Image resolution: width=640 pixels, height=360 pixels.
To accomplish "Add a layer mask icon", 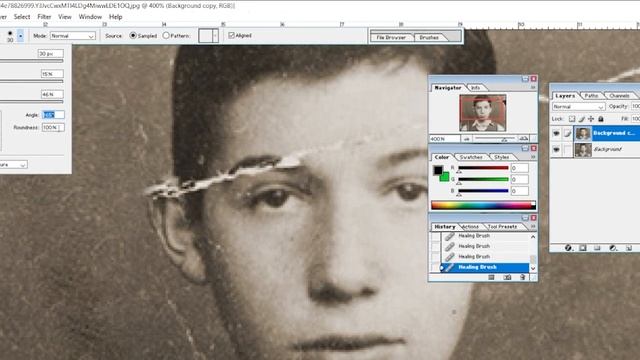I will (x=583, y=248).
